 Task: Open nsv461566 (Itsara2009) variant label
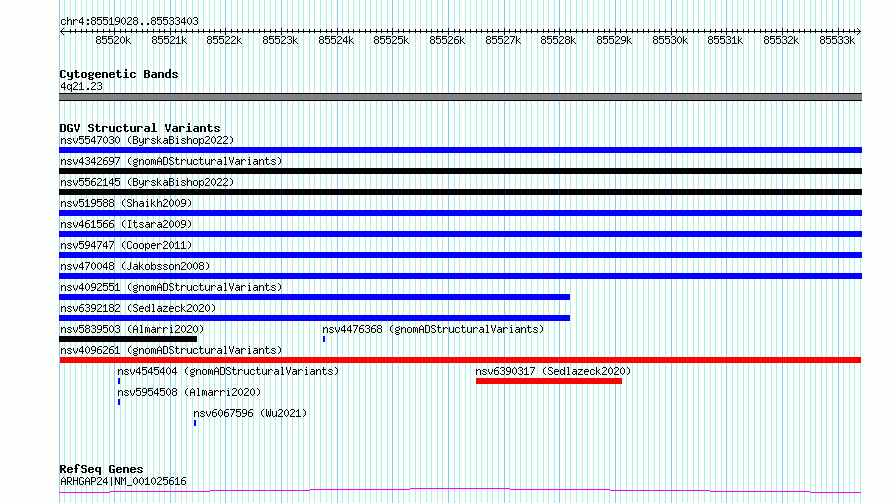[126, 224]
